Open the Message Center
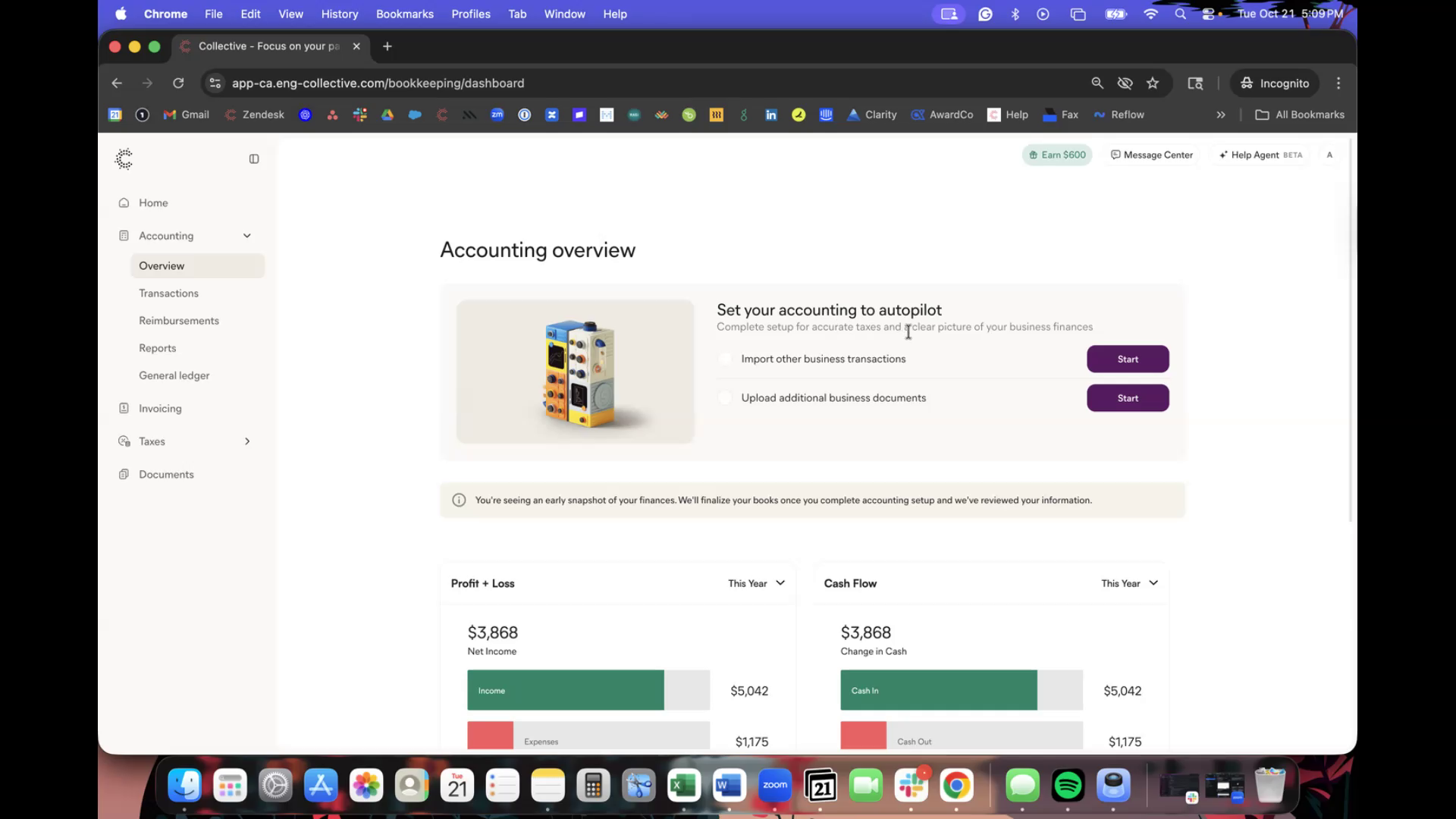This screenshot has height=819, width=1456. click(1152, 155)
